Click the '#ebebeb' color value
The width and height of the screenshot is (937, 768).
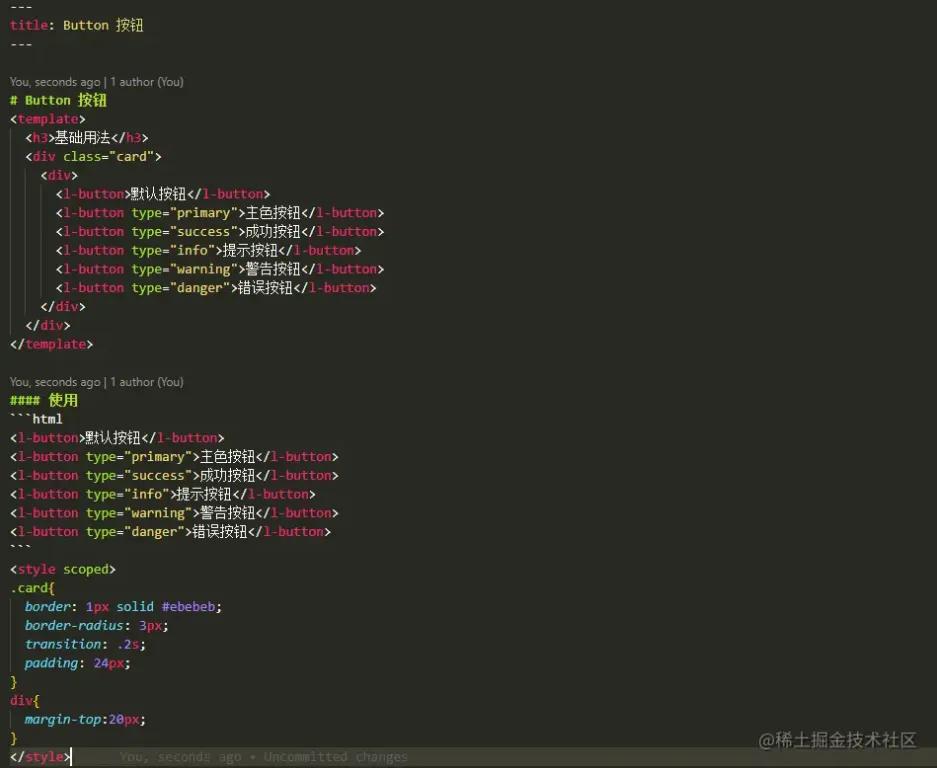[x=188, y=607]
